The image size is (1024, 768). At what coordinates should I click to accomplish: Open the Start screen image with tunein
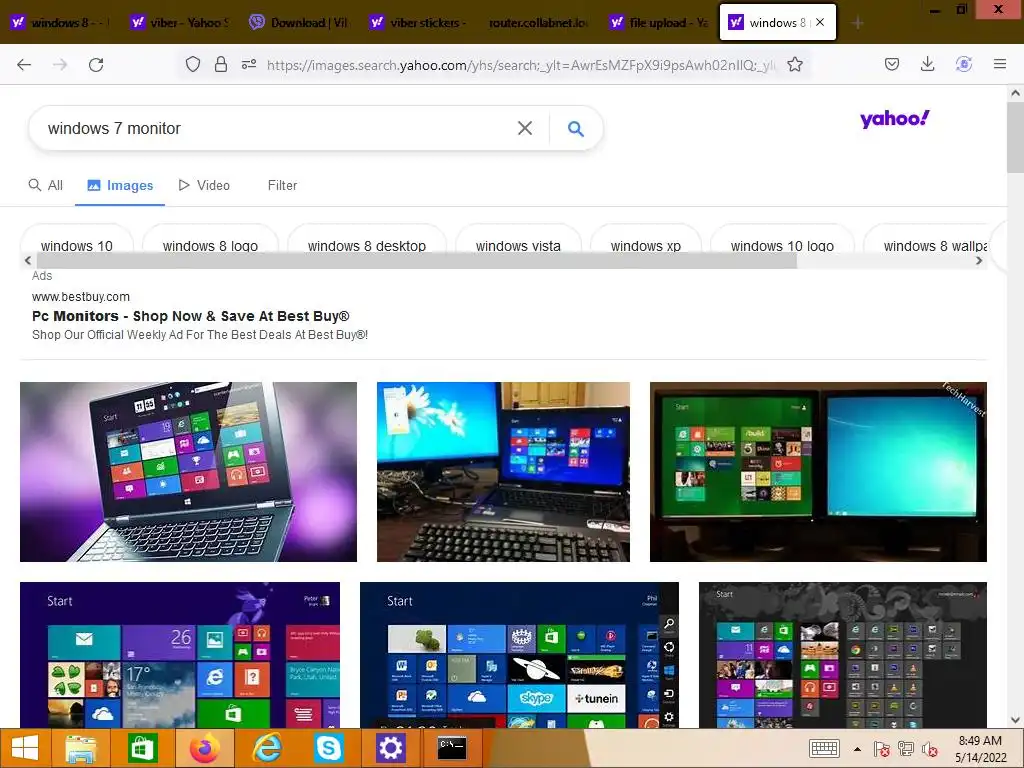519,655
